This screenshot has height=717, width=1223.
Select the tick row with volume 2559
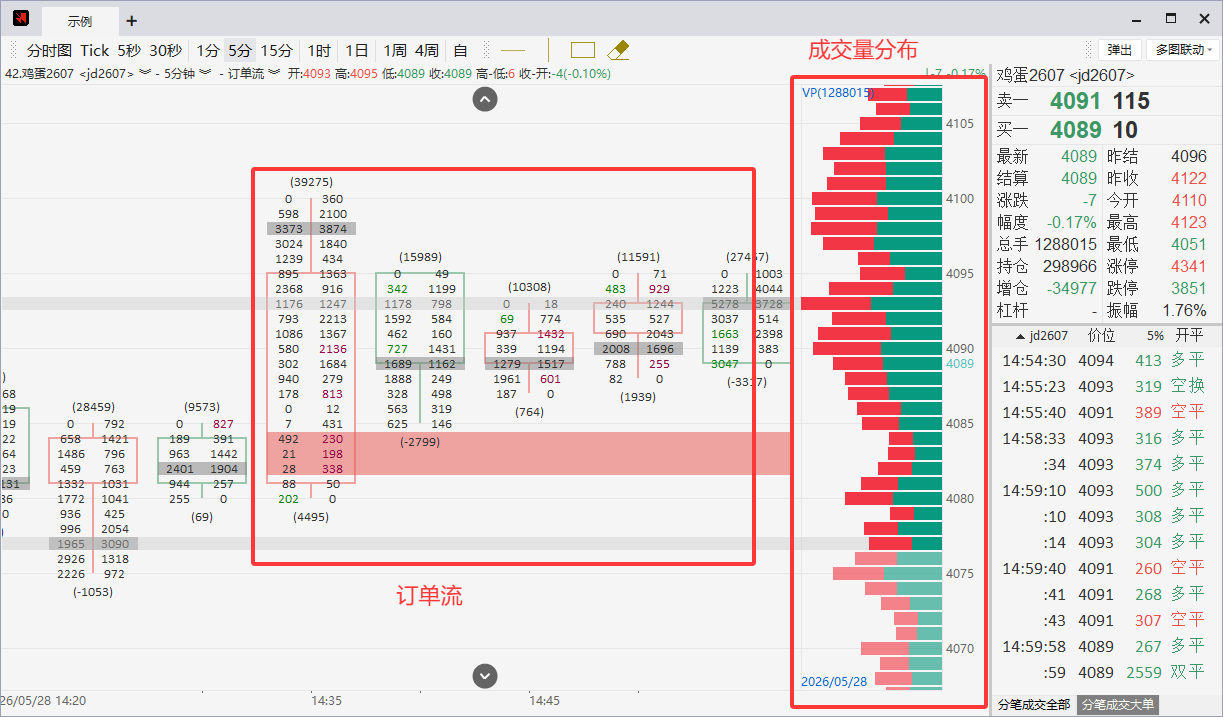(1105, 672)
